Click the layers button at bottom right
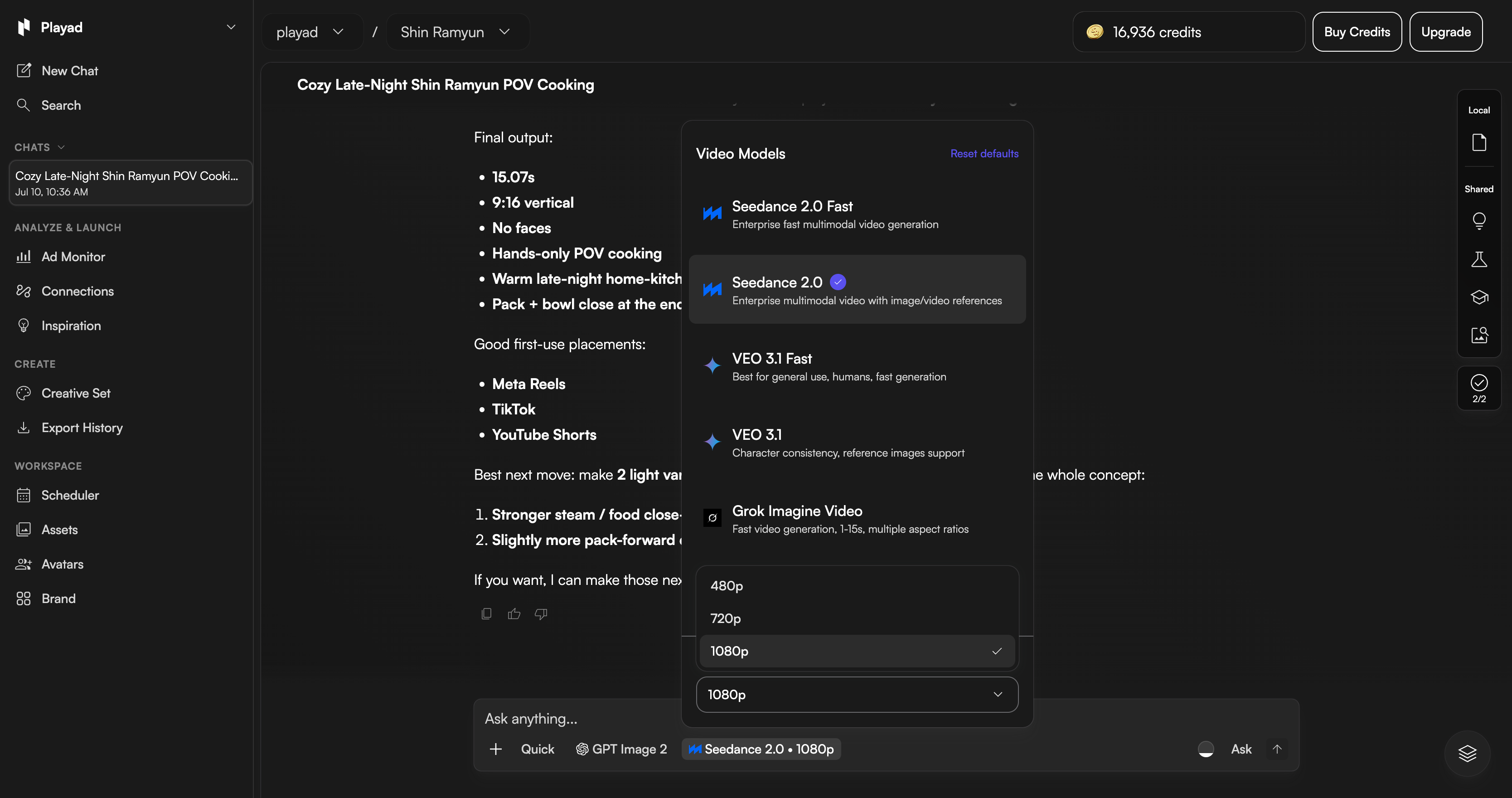This screenshot has height=798, width=1512. (x=1467, y=754)
